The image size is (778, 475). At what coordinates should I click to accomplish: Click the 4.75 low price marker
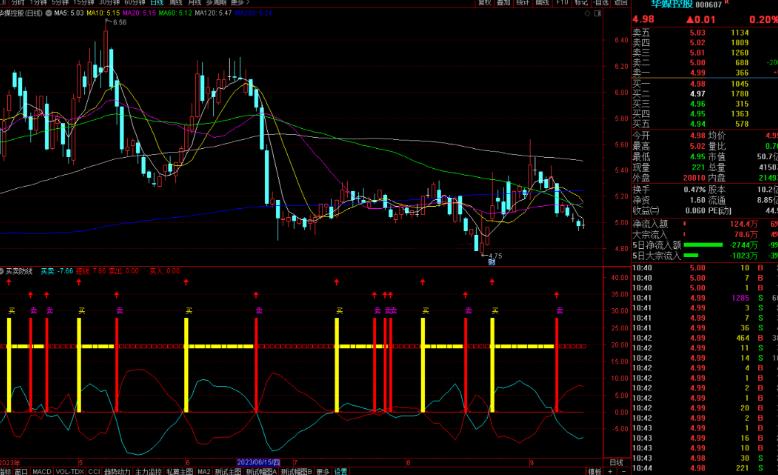[492, 256]
